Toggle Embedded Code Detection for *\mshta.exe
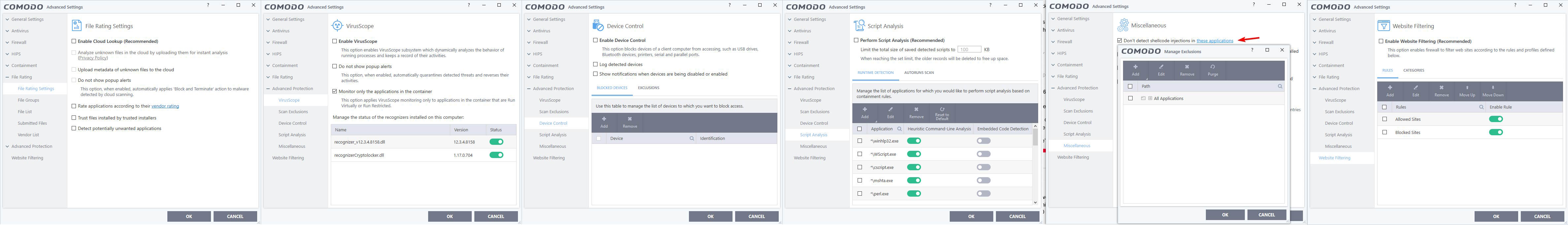The width and height of the screenshot is (1568, 225). [x=984, y=180]
